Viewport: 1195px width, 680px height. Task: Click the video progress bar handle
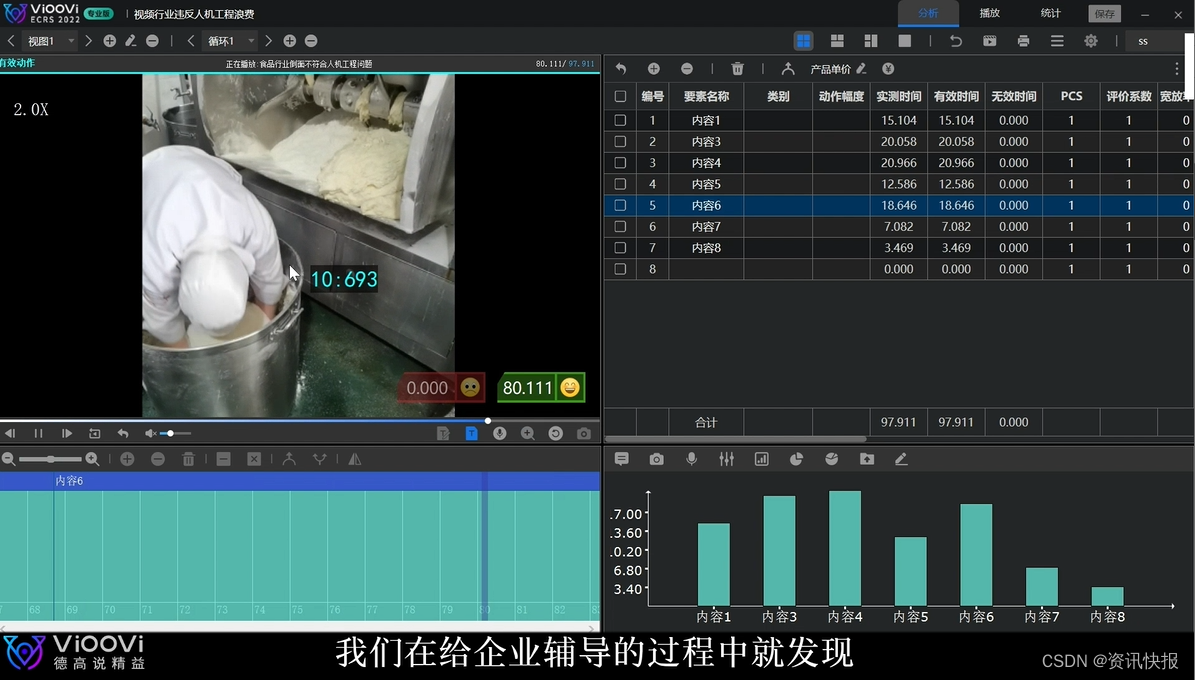[488, 421]
